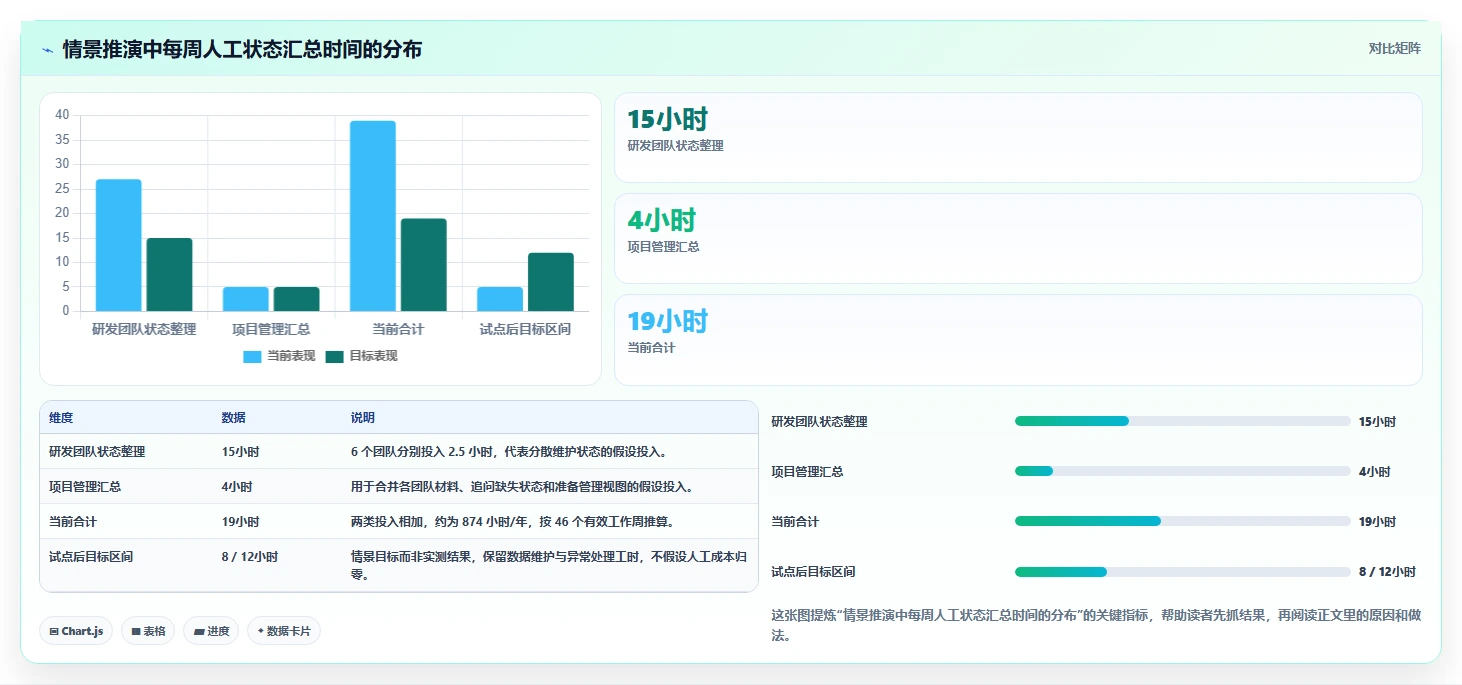Select the 15小时 data card
The height and width of the screenshot is (685, 1462).
[x=1018, y=138]
